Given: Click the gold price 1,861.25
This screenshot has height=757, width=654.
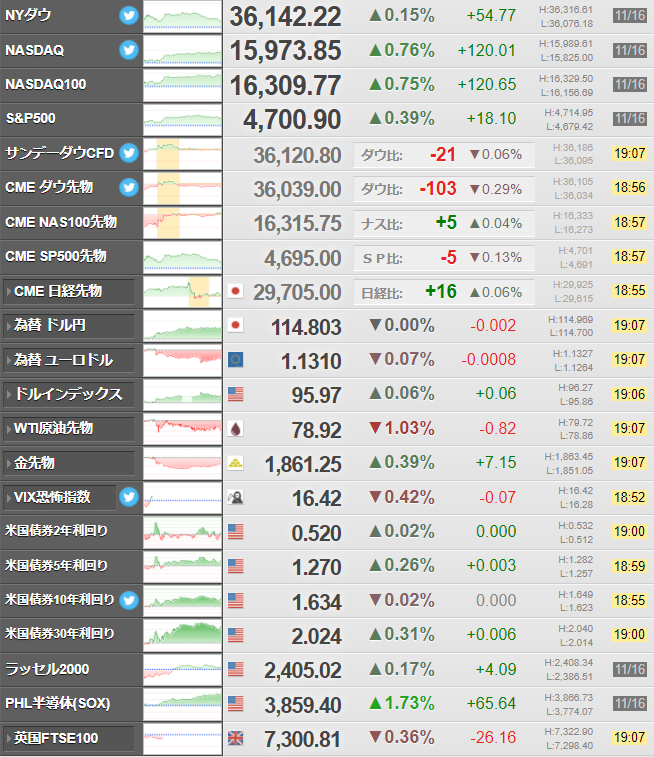Looking at the screenshot, I should point(303,464).
